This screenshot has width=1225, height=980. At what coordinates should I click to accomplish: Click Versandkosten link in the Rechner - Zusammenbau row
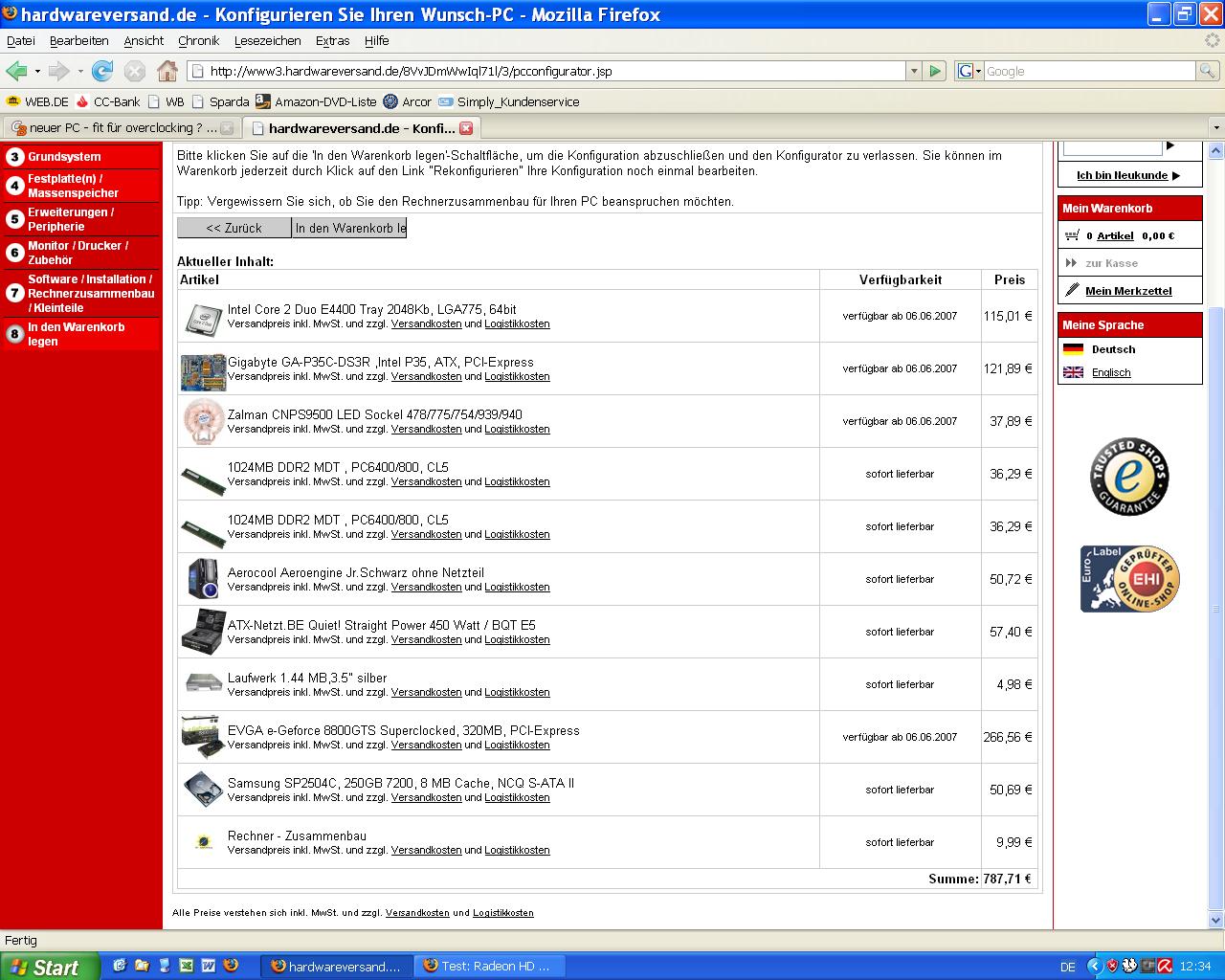pyautogui.click(x=426, y=850)
